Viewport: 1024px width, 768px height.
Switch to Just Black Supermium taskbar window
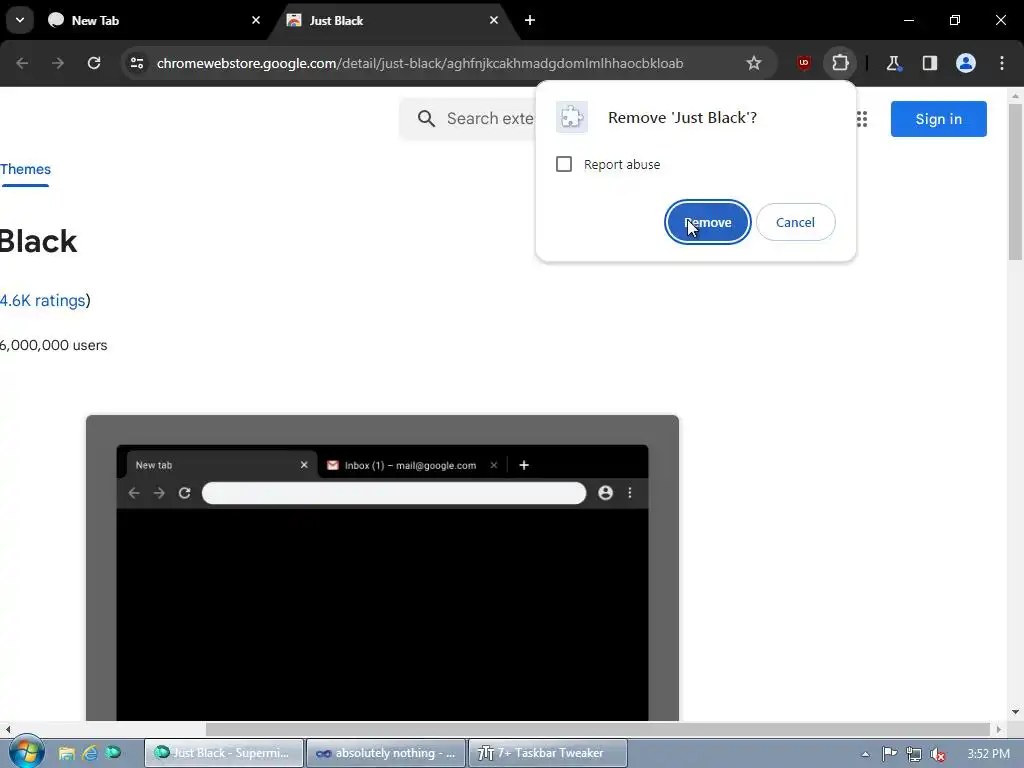coord(223,753)
